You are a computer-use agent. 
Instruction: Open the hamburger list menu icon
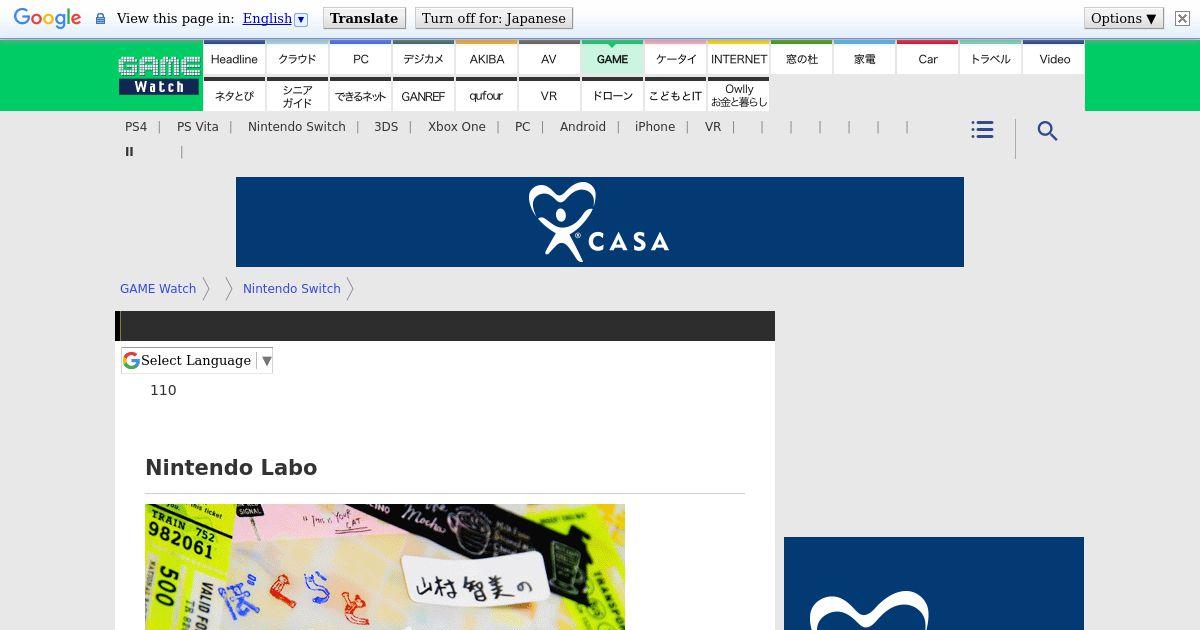[x=982, y=130]
